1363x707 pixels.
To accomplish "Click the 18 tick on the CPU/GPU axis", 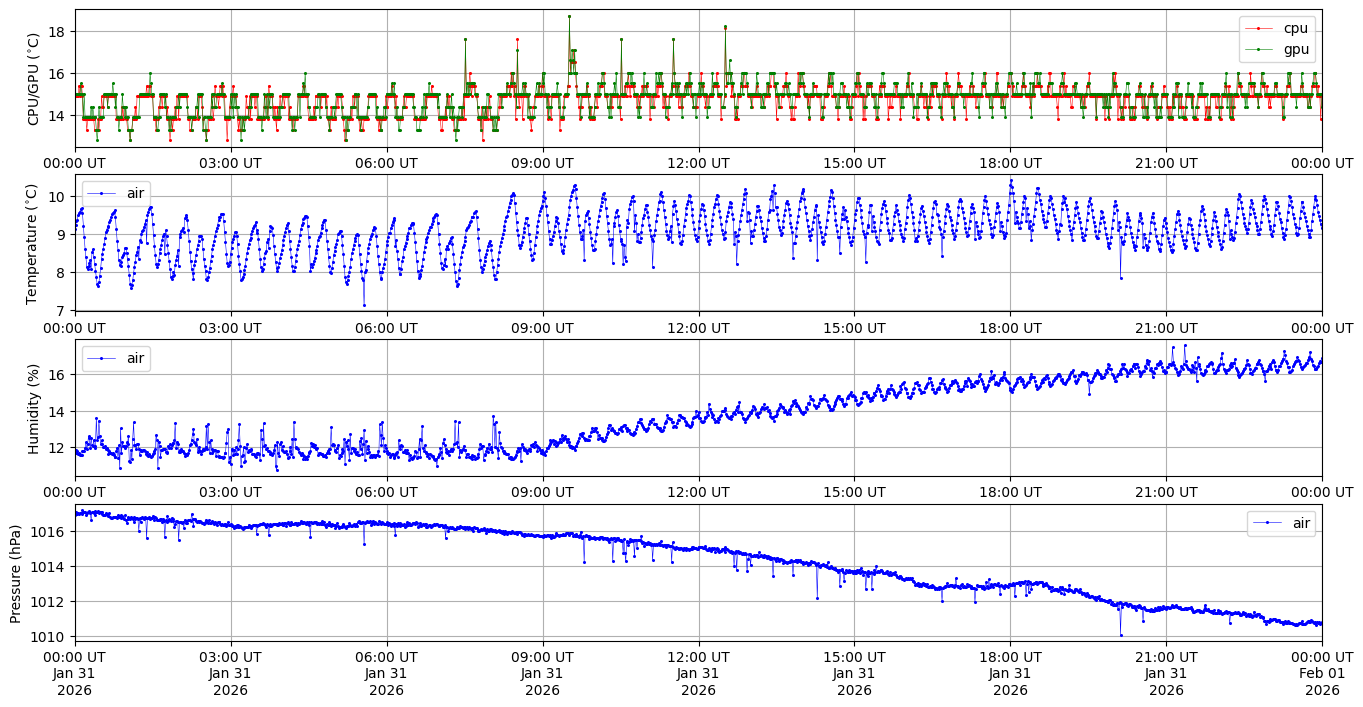I will click(x=56, y=32).
